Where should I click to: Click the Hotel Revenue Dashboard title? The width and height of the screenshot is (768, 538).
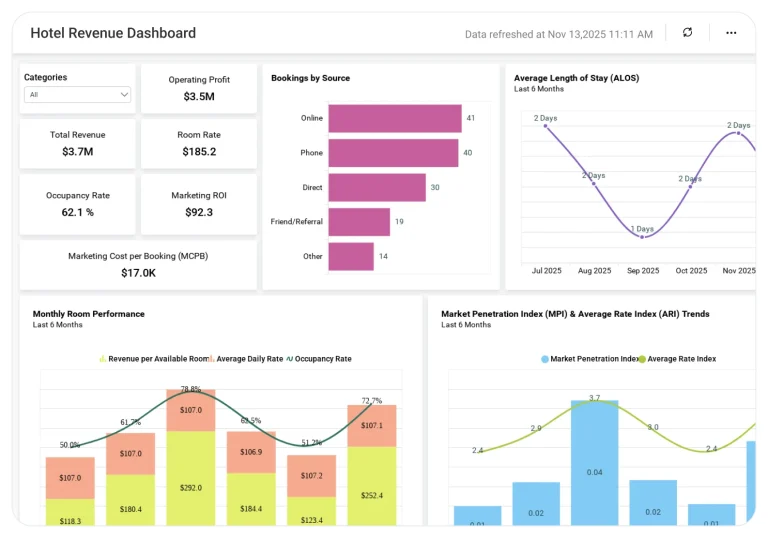pyautogui.click(x=113, y=33)
